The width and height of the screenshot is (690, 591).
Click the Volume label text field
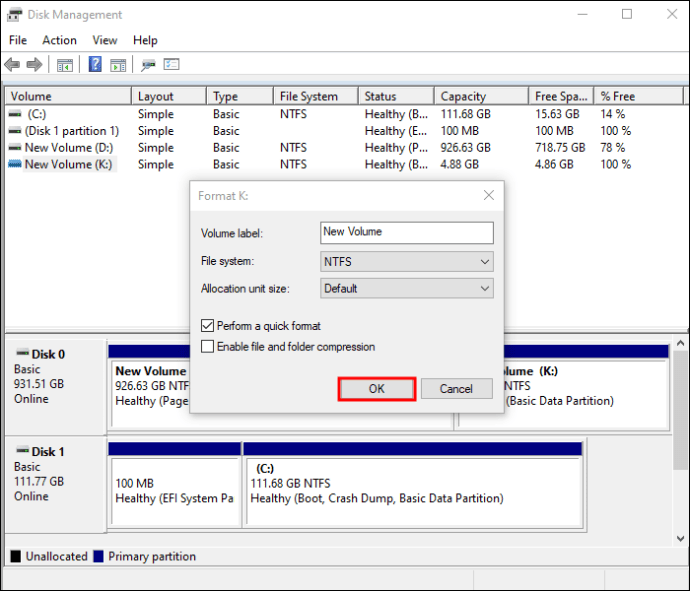[x=407, y=232]
